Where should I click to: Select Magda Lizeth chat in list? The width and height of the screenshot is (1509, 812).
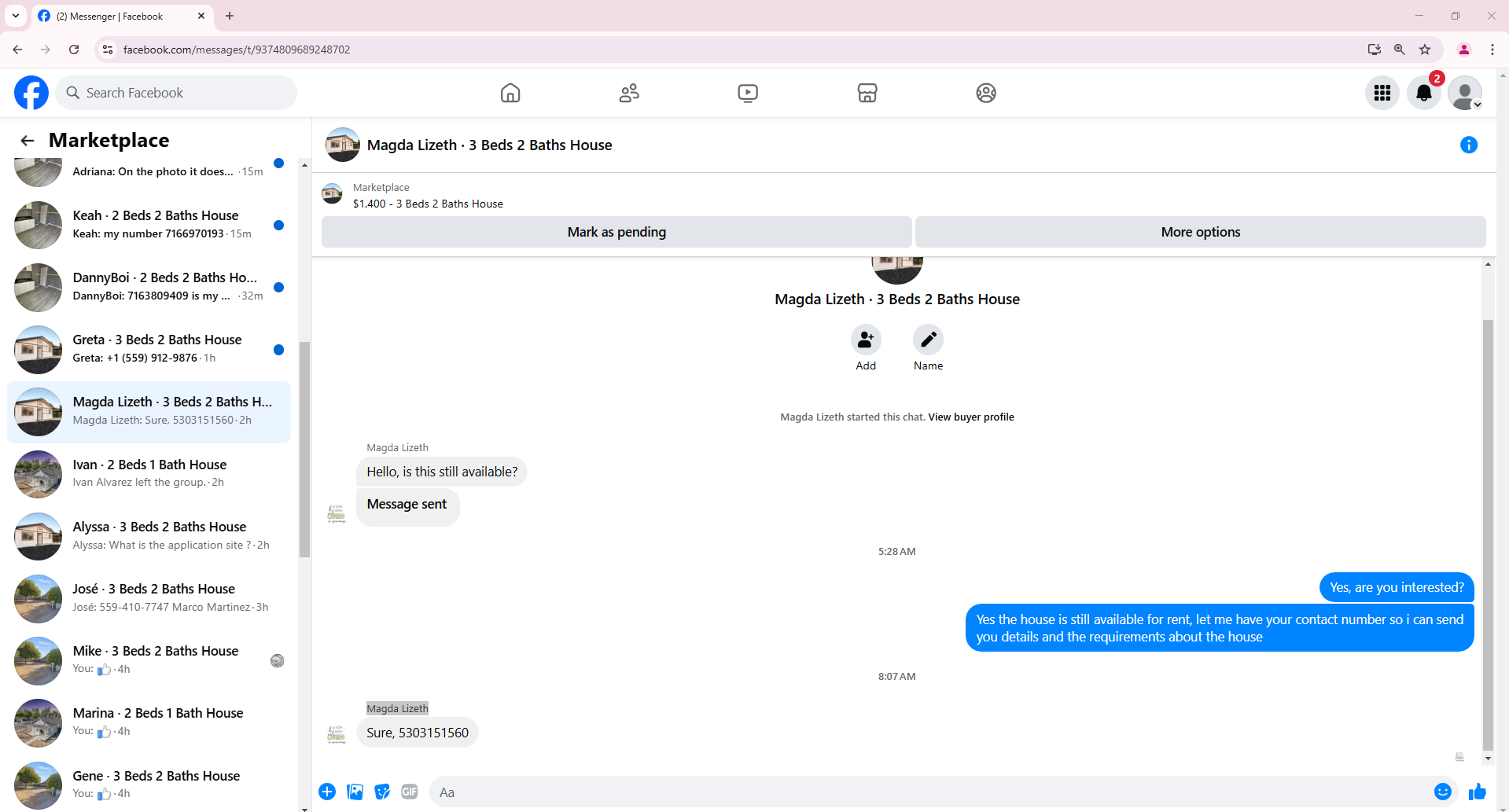click(149, 412)
